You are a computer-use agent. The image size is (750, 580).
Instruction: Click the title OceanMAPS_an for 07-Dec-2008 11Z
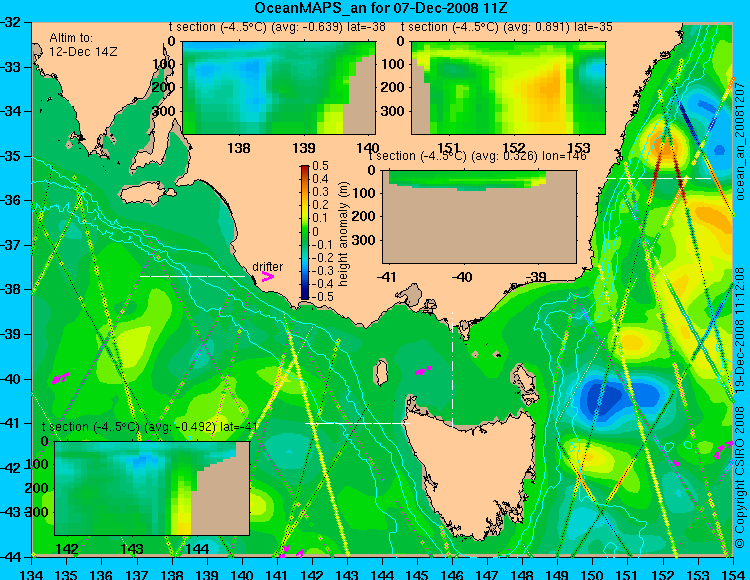380,8
